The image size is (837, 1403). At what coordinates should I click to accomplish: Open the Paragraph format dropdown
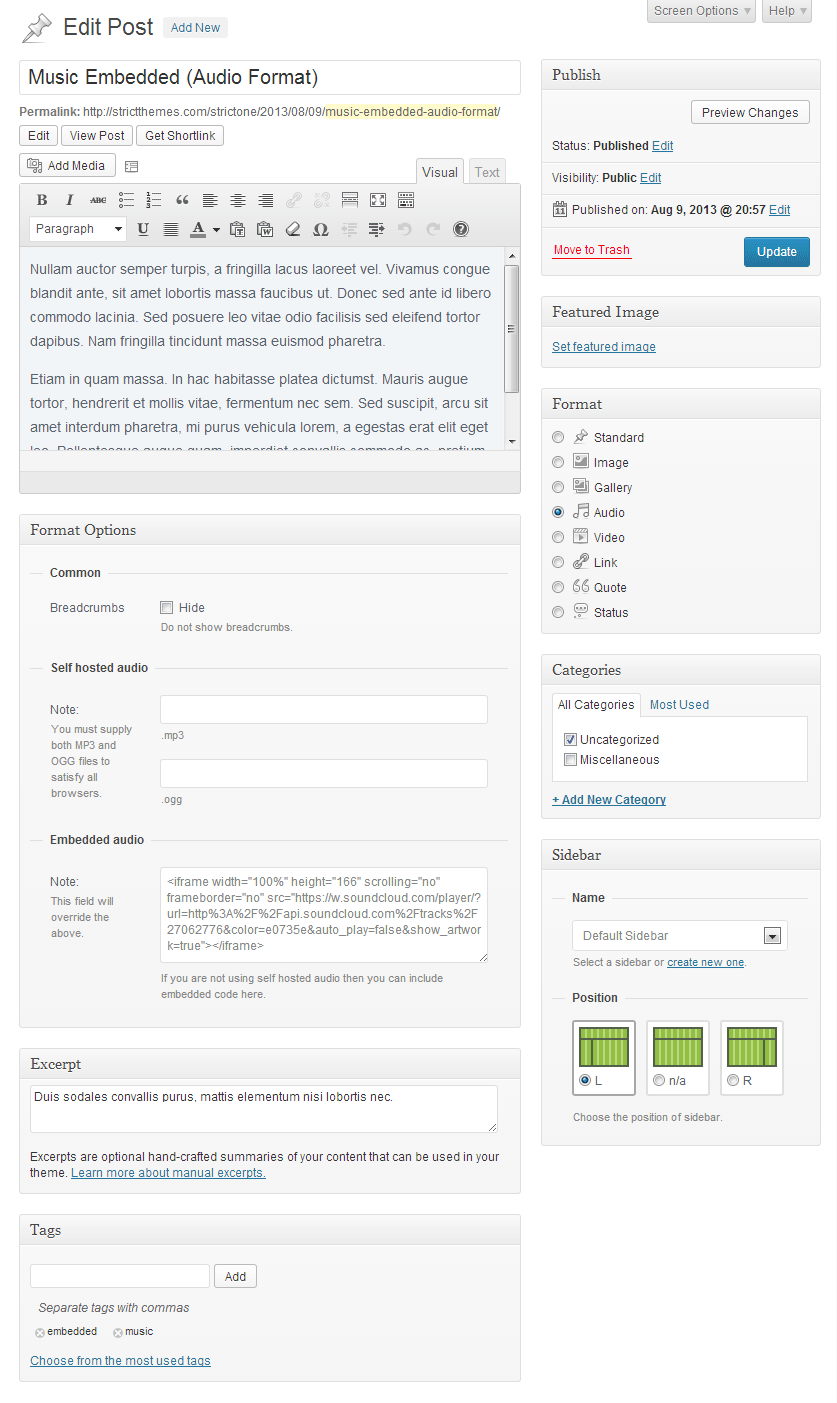78,229
